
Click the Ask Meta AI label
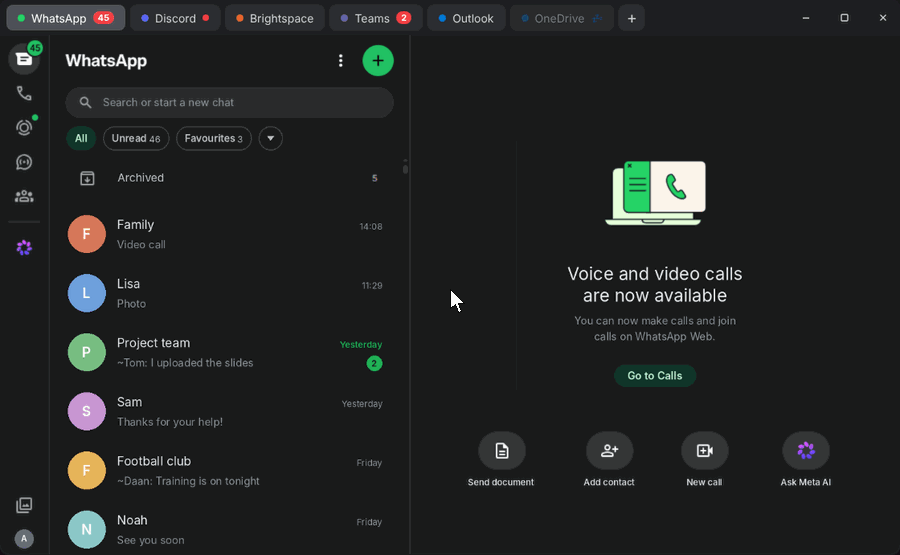point(806,482)
